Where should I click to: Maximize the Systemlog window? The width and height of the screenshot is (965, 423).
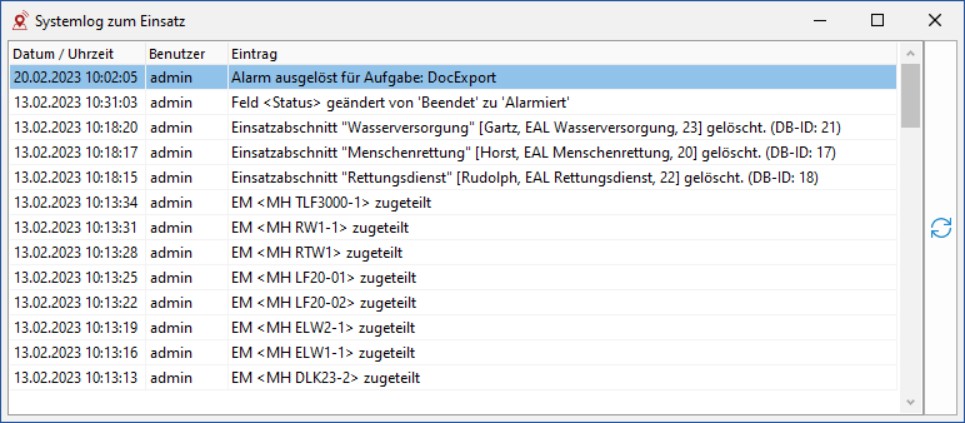(x=877, y=21)
